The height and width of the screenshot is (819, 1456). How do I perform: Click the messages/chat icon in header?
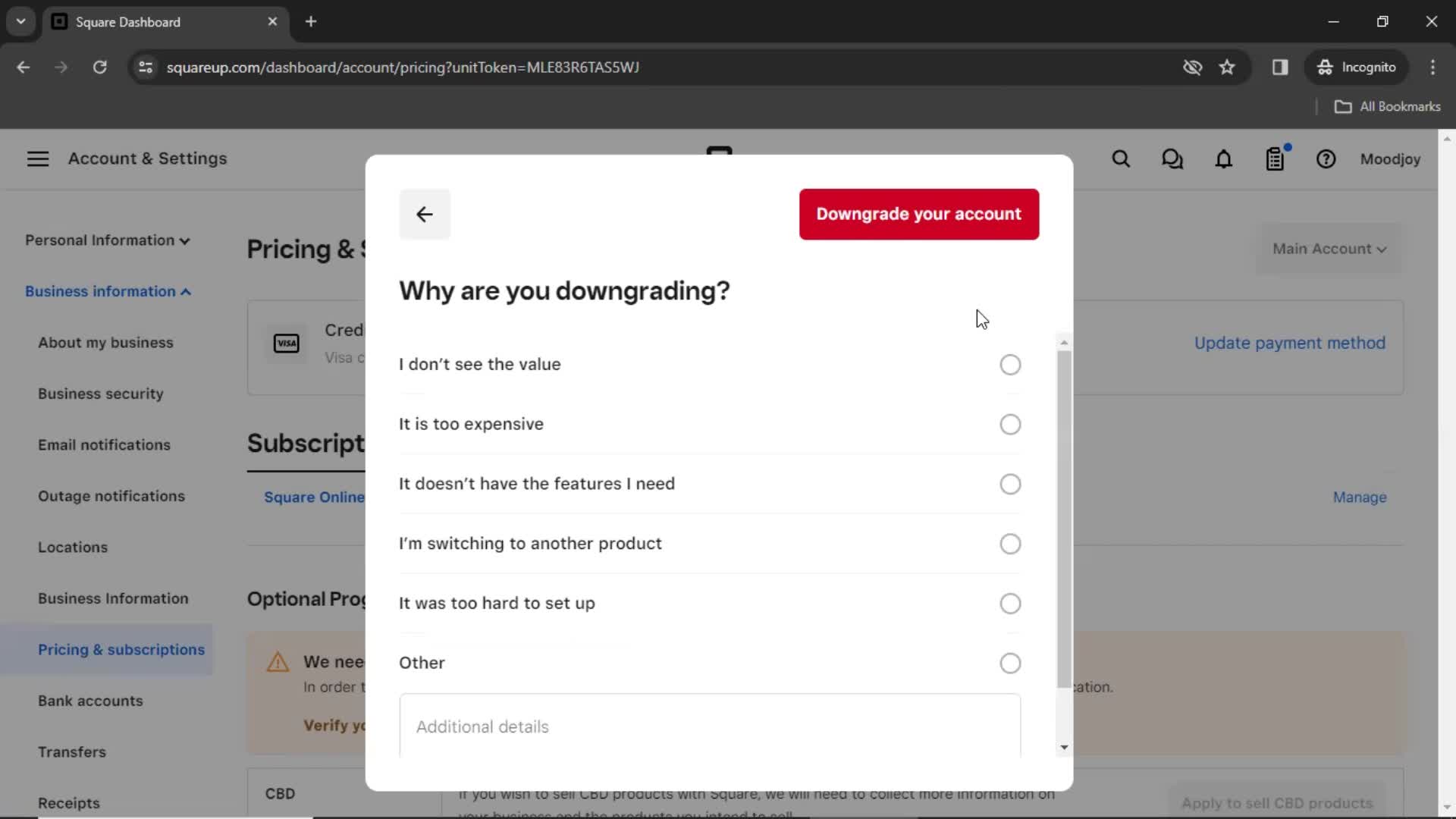click(1172, 159)
